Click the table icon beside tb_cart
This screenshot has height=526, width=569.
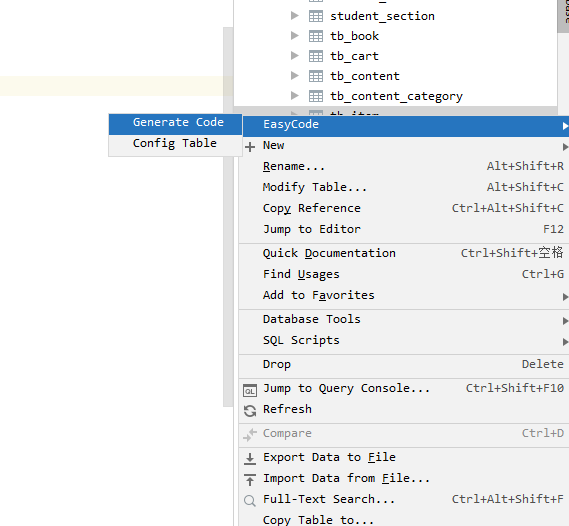click(x=315, y=56)
